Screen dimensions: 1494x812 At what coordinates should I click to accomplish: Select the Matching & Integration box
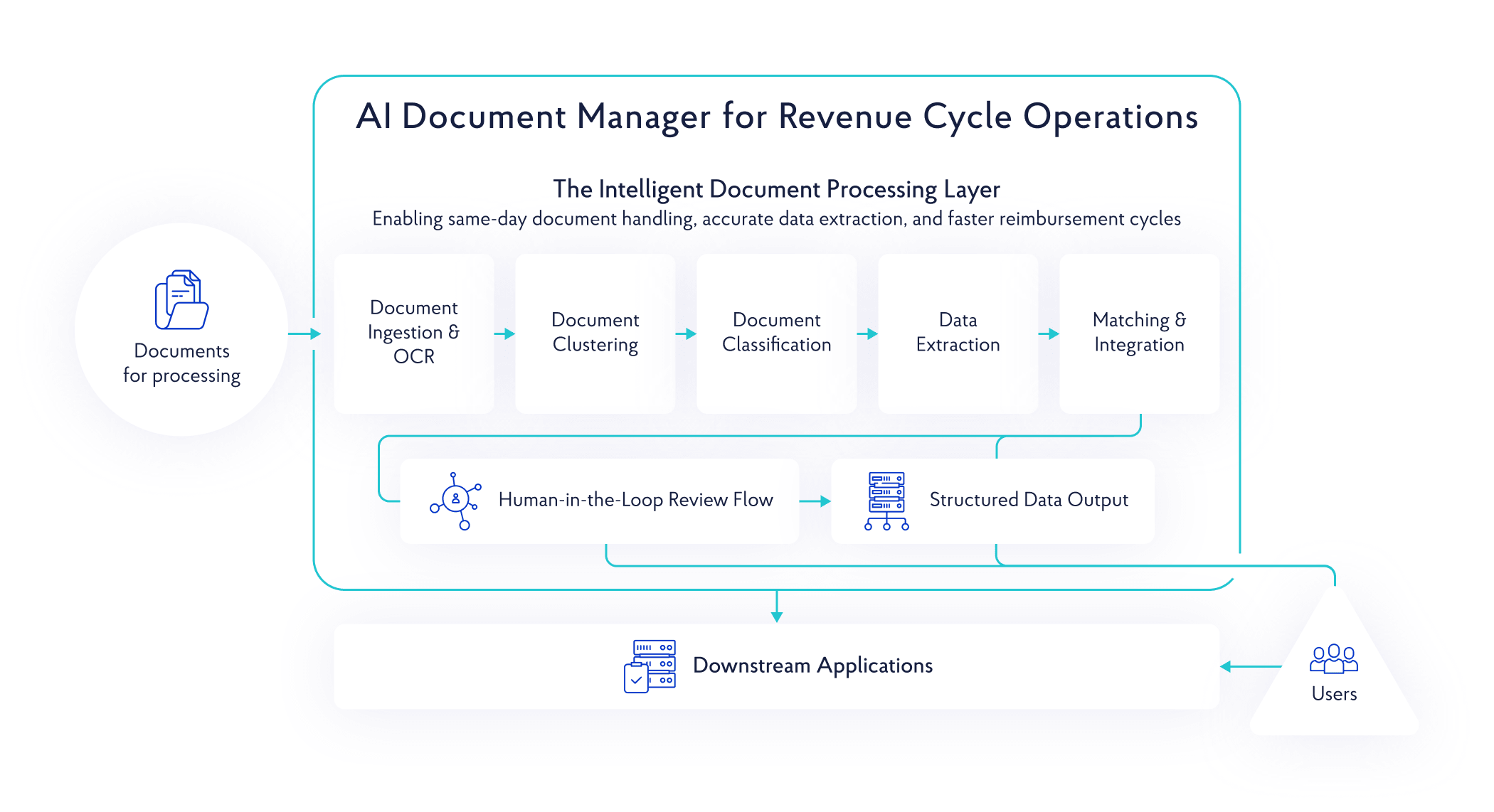[x=1140, y=333]
